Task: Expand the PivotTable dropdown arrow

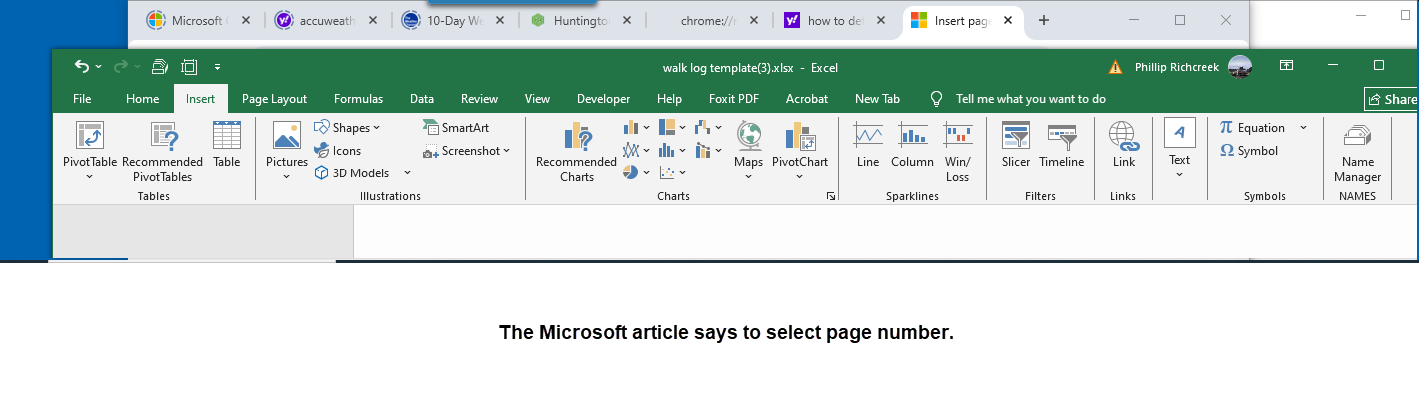Action: point(90,177)
